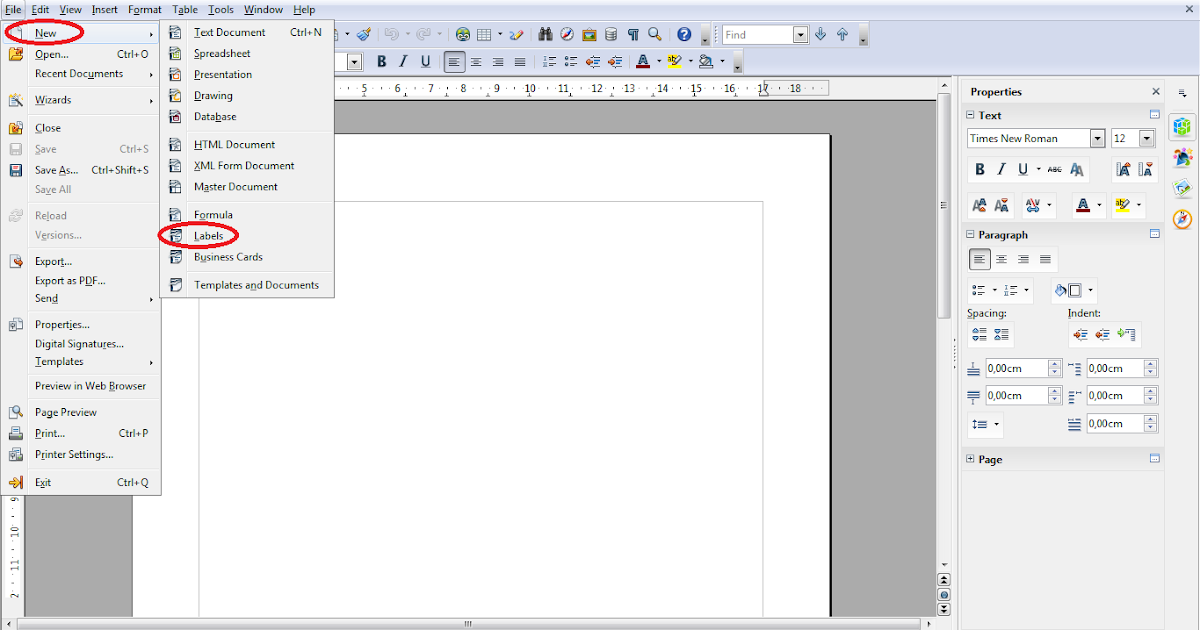This screenshot has height=630, width=1200.
Task: Select Align Right in sidebar Paragraph panel
Action: [1023, 260]
